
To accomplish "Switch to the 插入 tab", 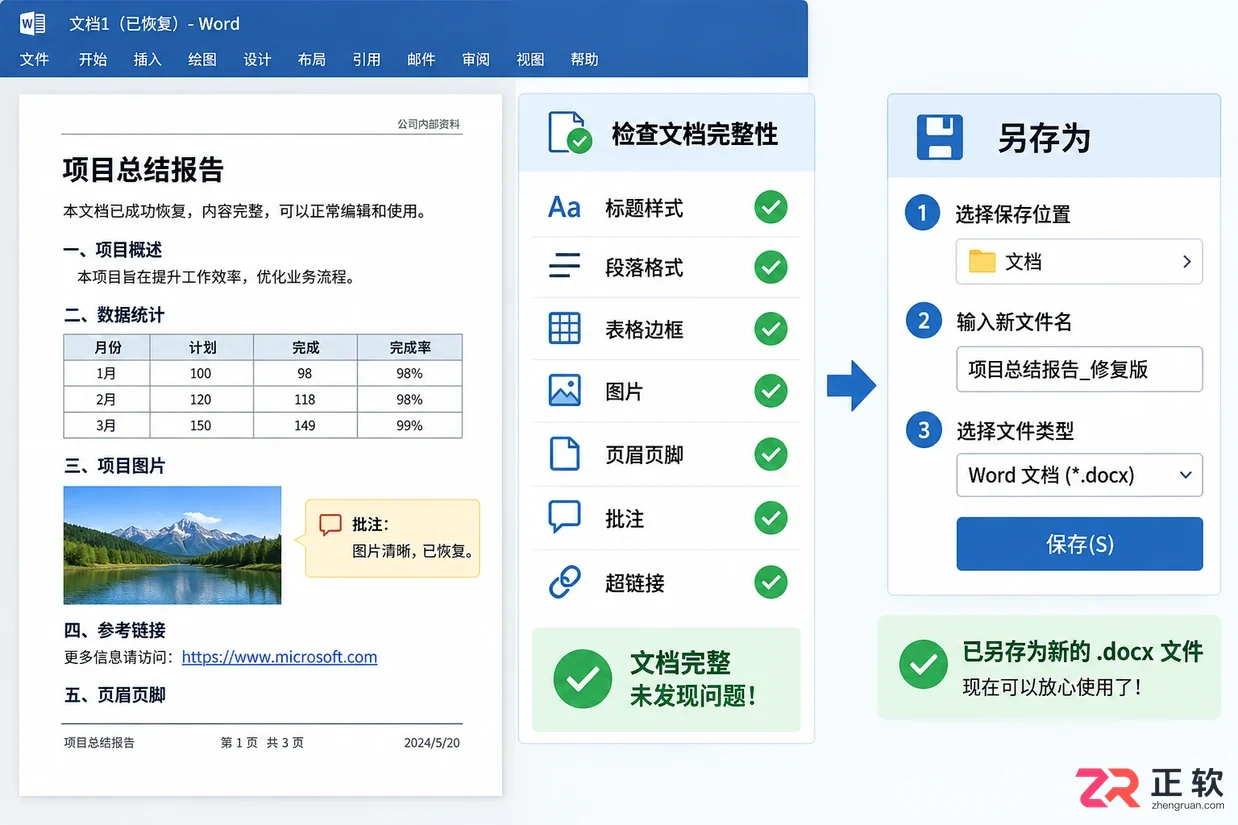I will pyautogui.click(x=147, y=59).
